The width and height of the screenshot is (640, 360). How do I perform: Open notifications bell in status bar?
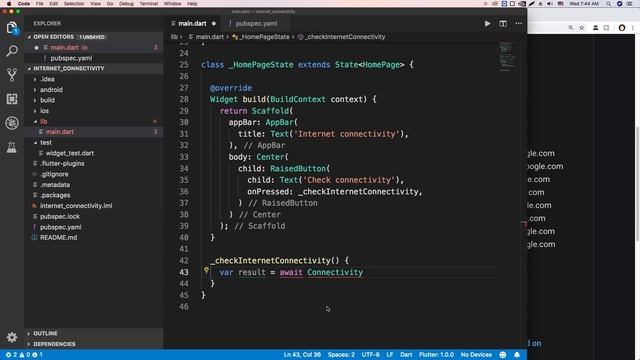tap(517, 355)
